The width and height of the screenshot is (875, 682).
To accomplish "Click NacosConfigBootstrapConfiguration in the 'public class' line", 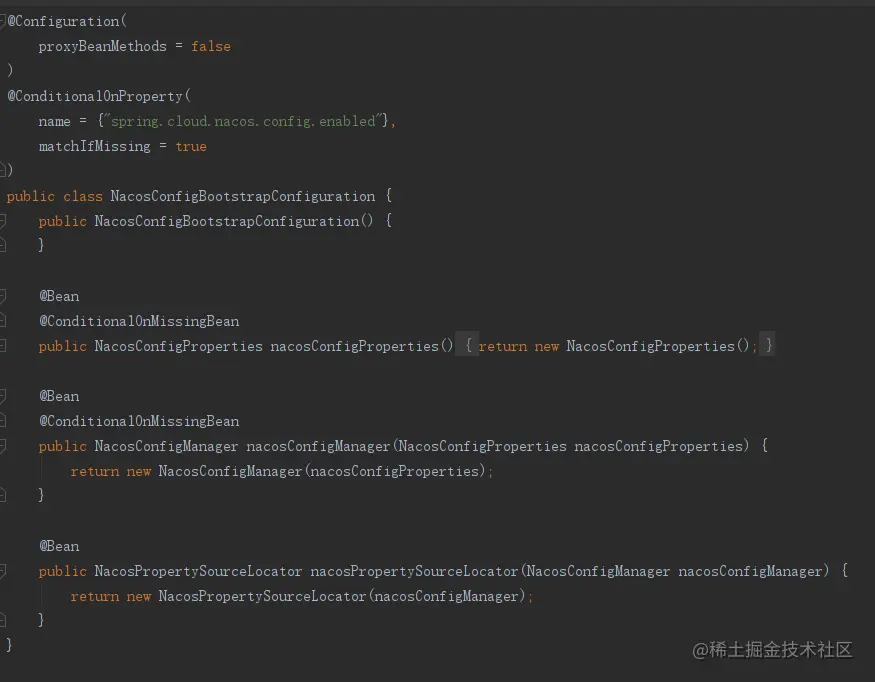I will pos(243,196).
